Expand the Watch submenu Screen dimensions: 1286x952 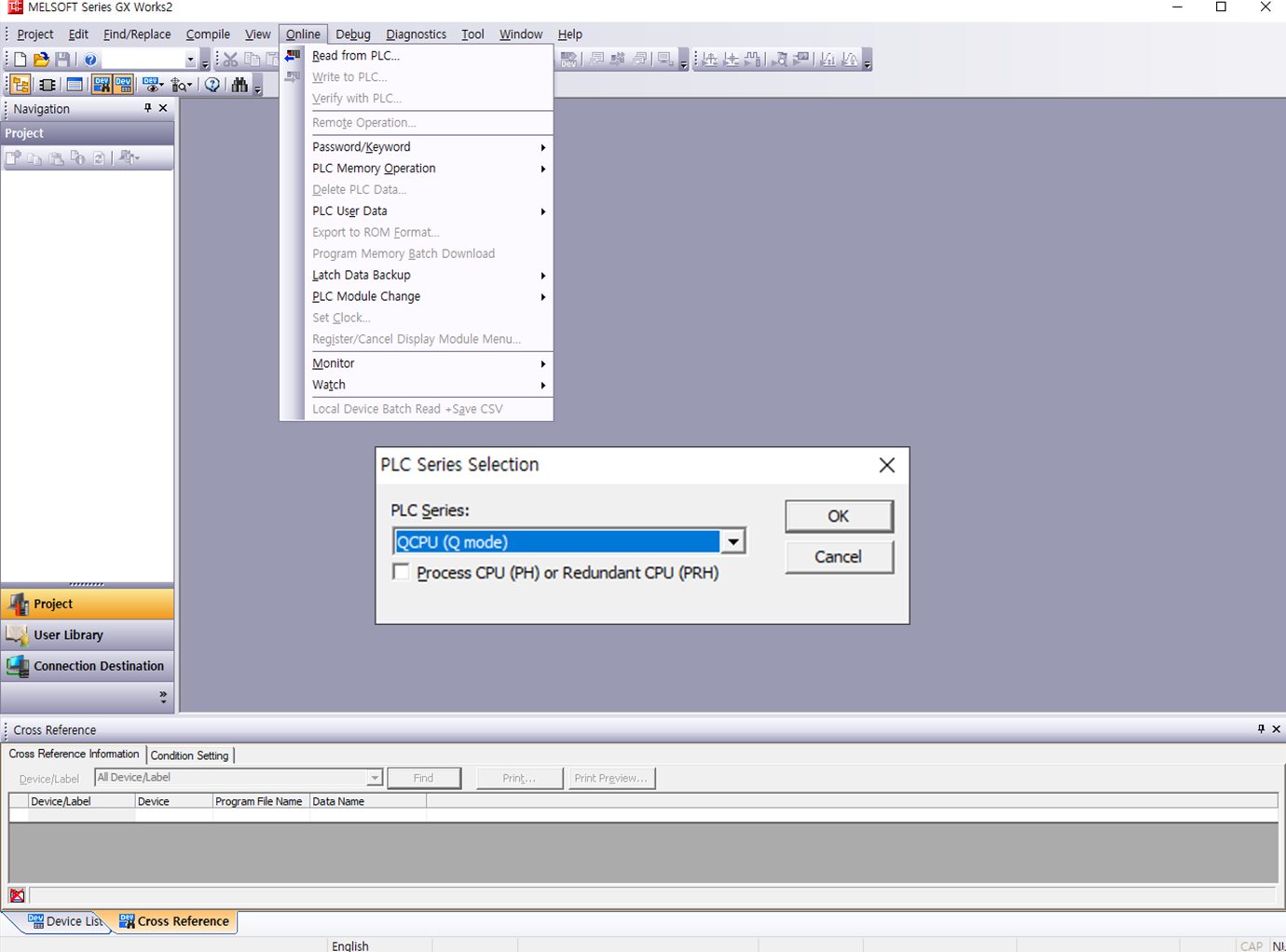pyautogui.click(x=543, y=385)
